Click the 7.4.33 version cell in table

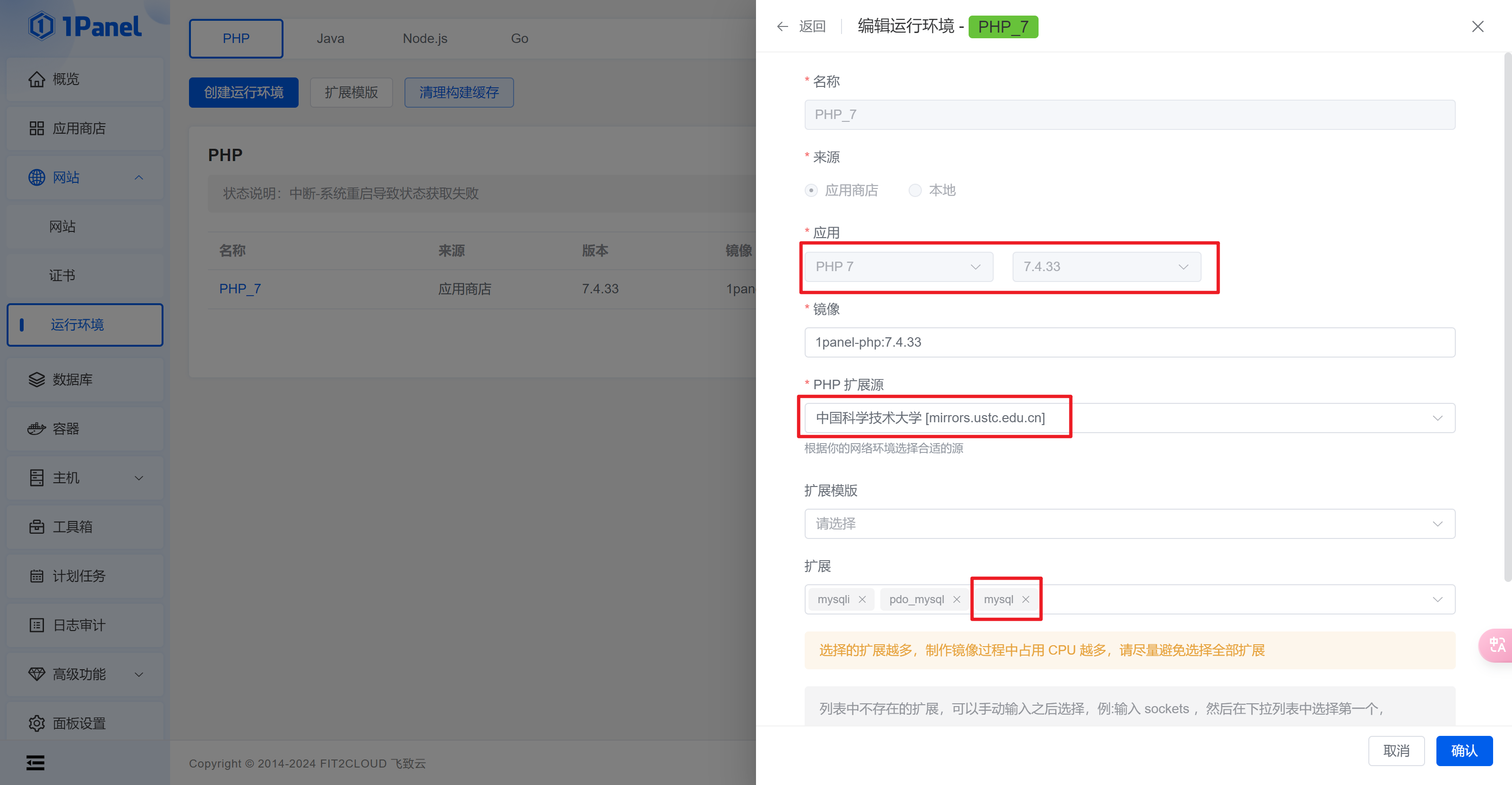(x=600, y=289)
